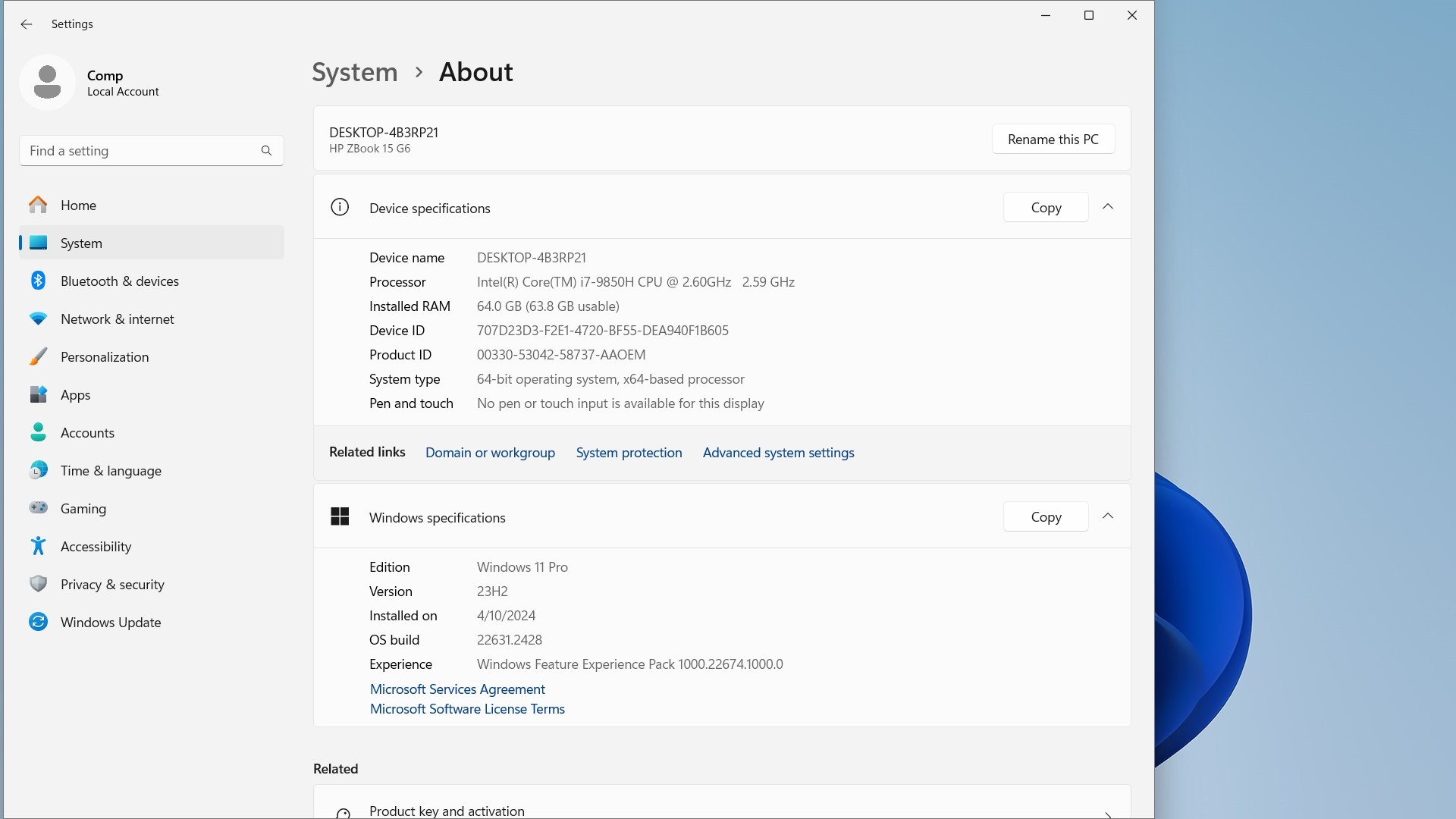Maximize the Settings window

(x=1089, y=15)
